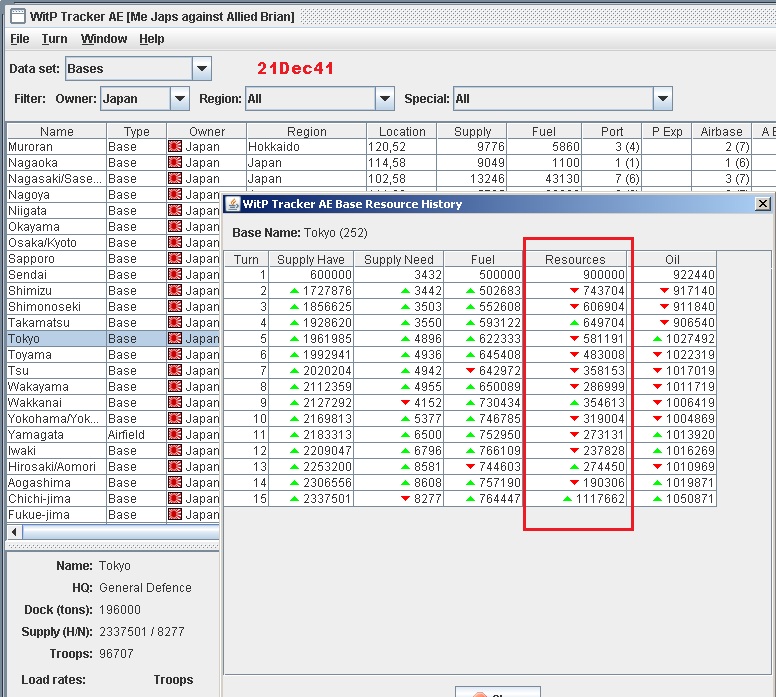The height and width of the screenshot is (697, 776).
Task: Select the Yamagata Airfield row
Action: click(113, 435)
